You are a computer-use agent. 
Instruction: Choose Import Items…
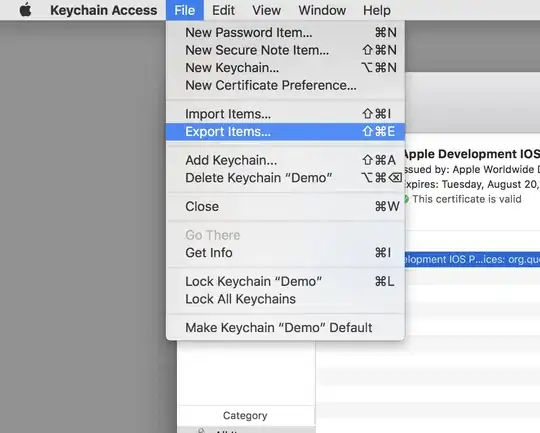point(285,114)
